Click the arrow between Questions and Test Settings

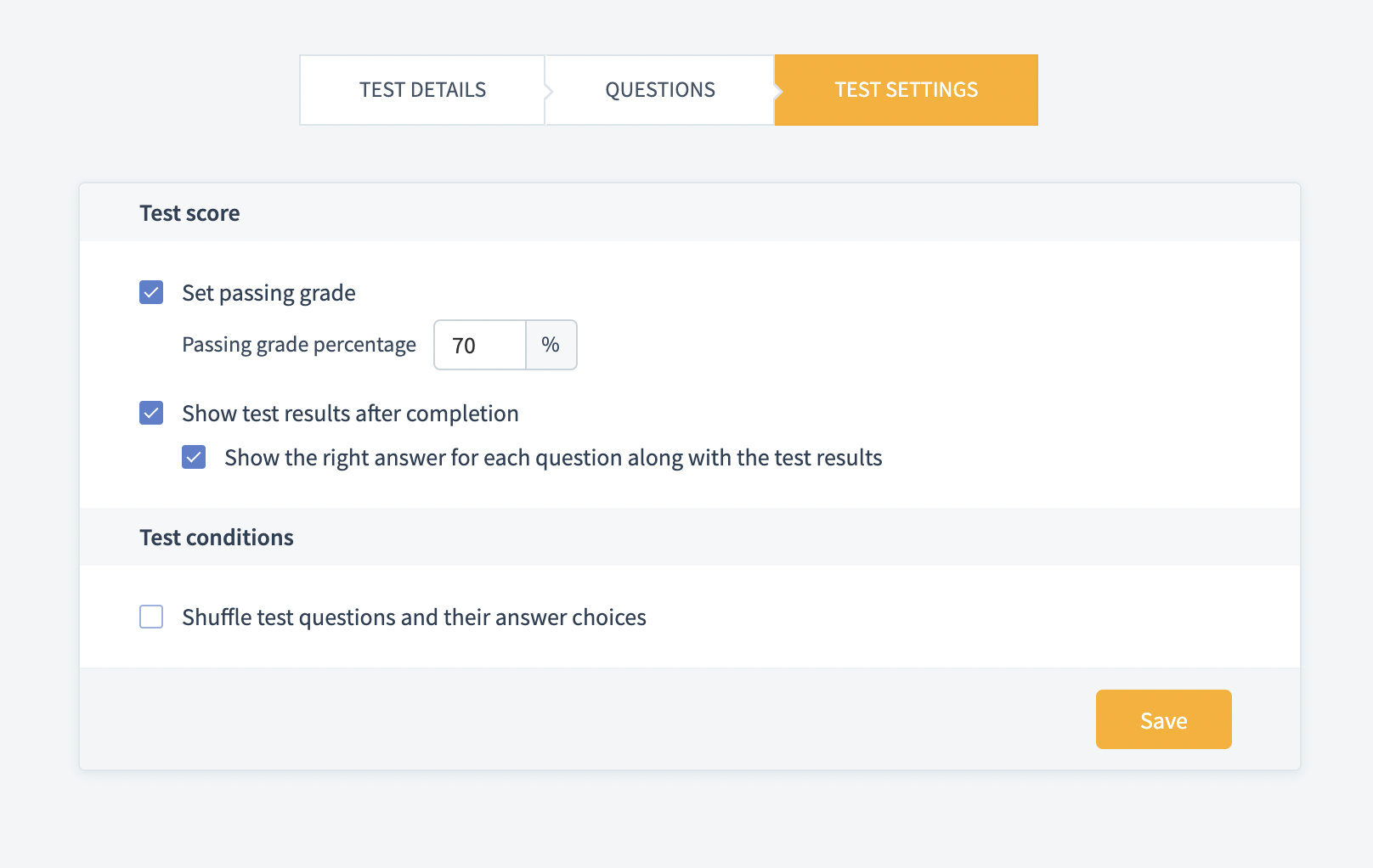click(x=778, y=90)
